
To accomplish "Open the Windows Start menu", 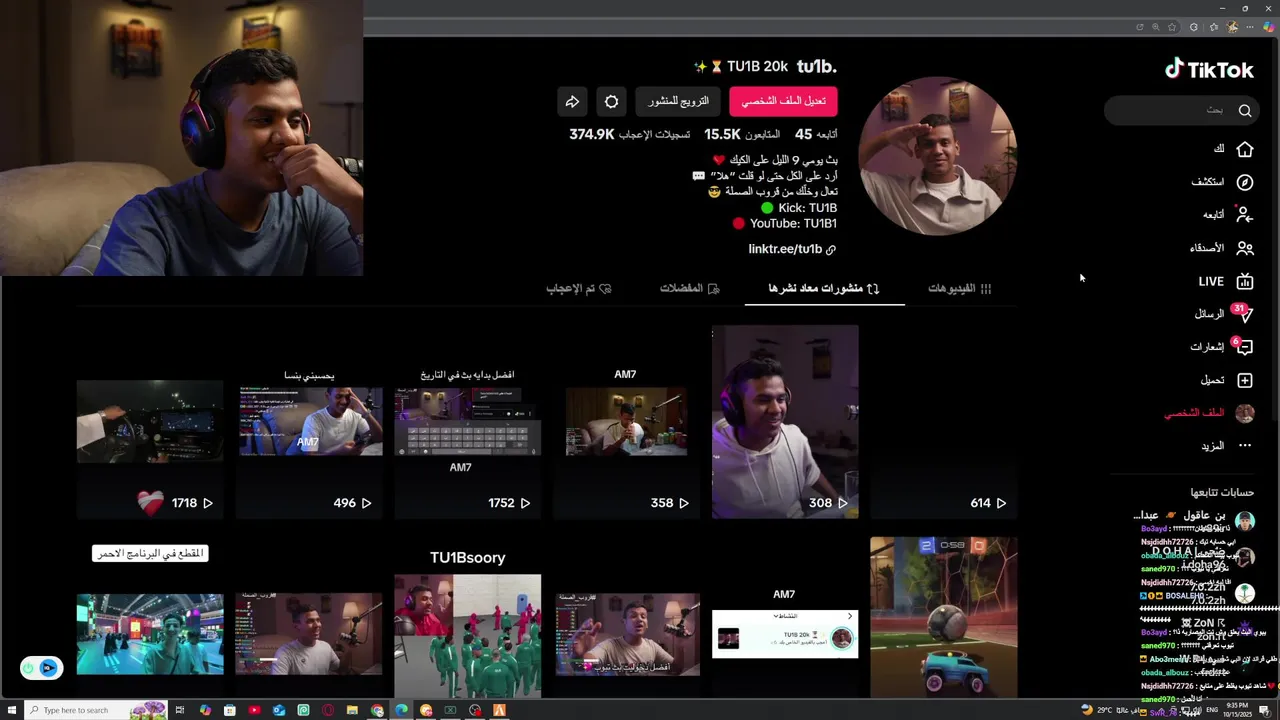I will pyautogui.click(x=12, y=710).
